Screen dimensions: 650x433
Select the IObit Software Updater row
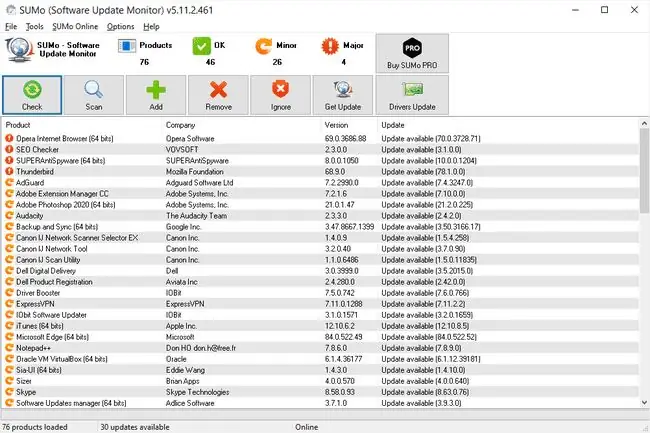tap(321, 315)
